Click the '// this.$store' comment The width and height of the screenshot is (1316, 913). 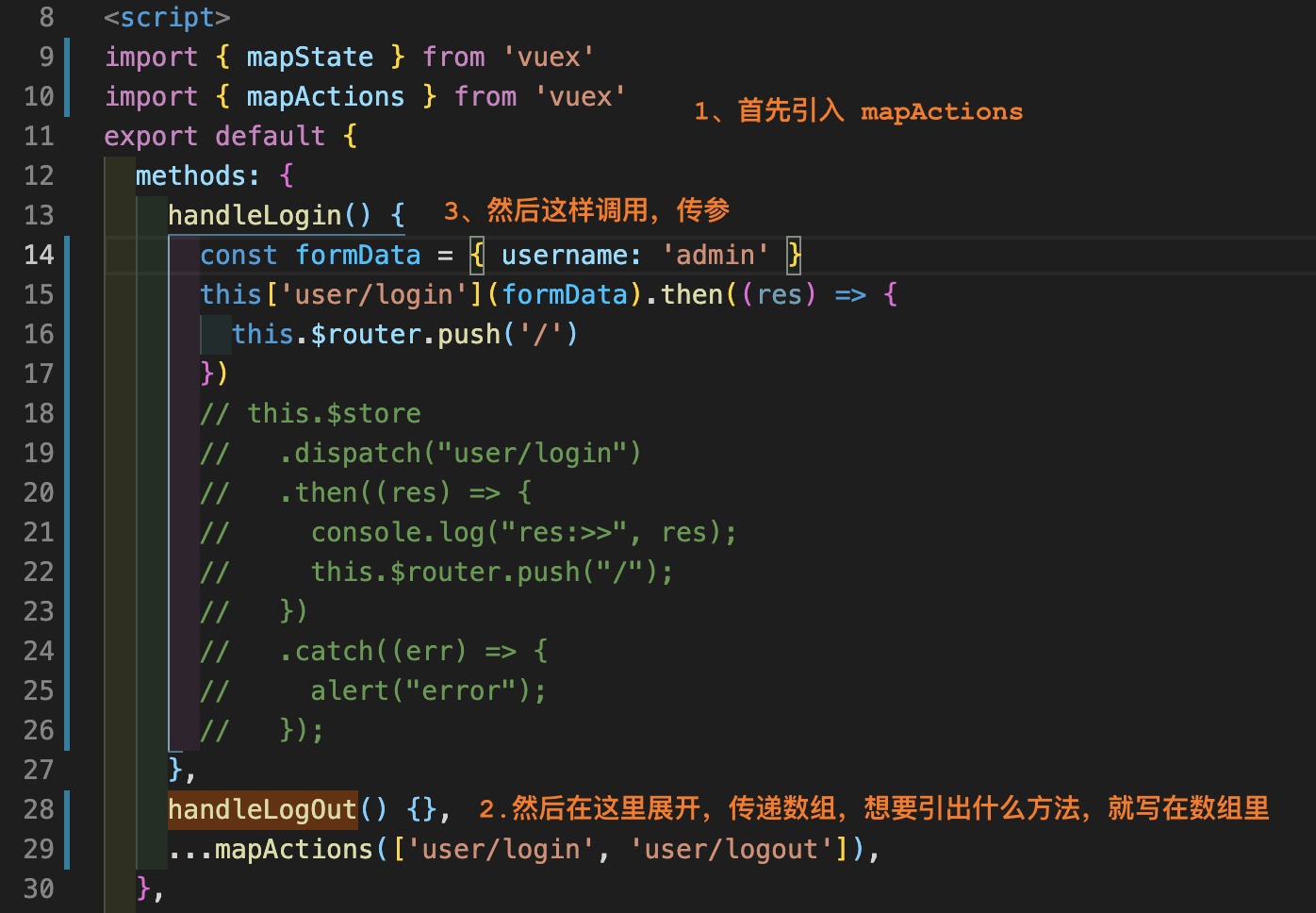(x=310, y=413)
